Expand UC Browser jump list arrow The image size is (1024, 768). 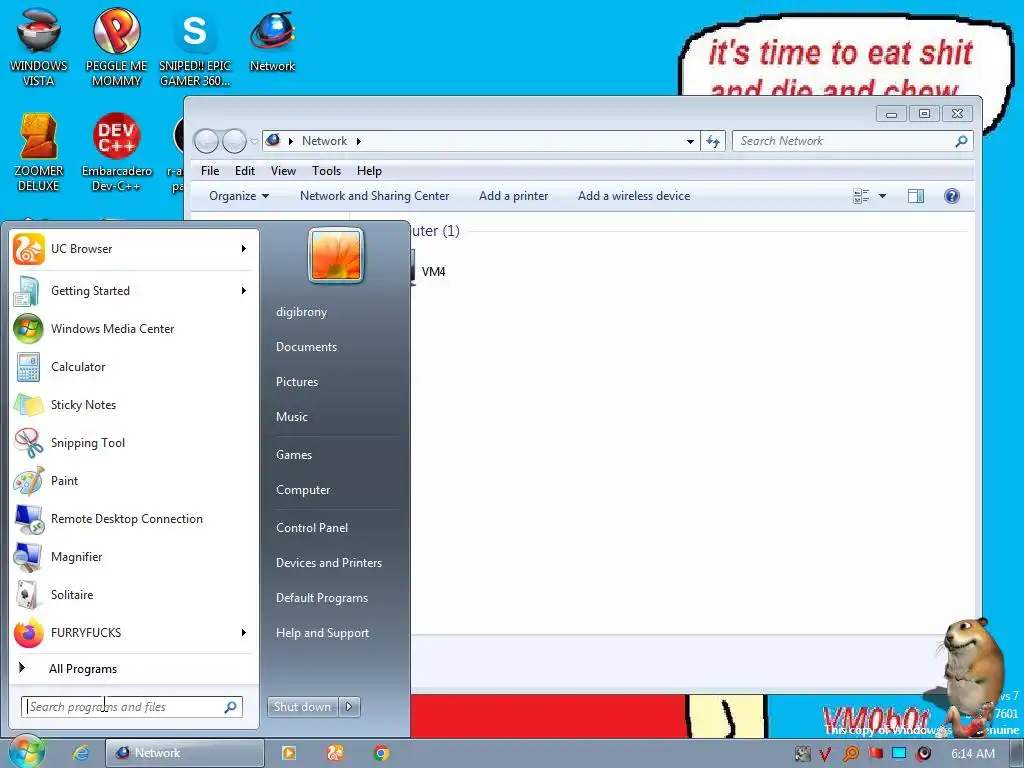click(244, 249)
